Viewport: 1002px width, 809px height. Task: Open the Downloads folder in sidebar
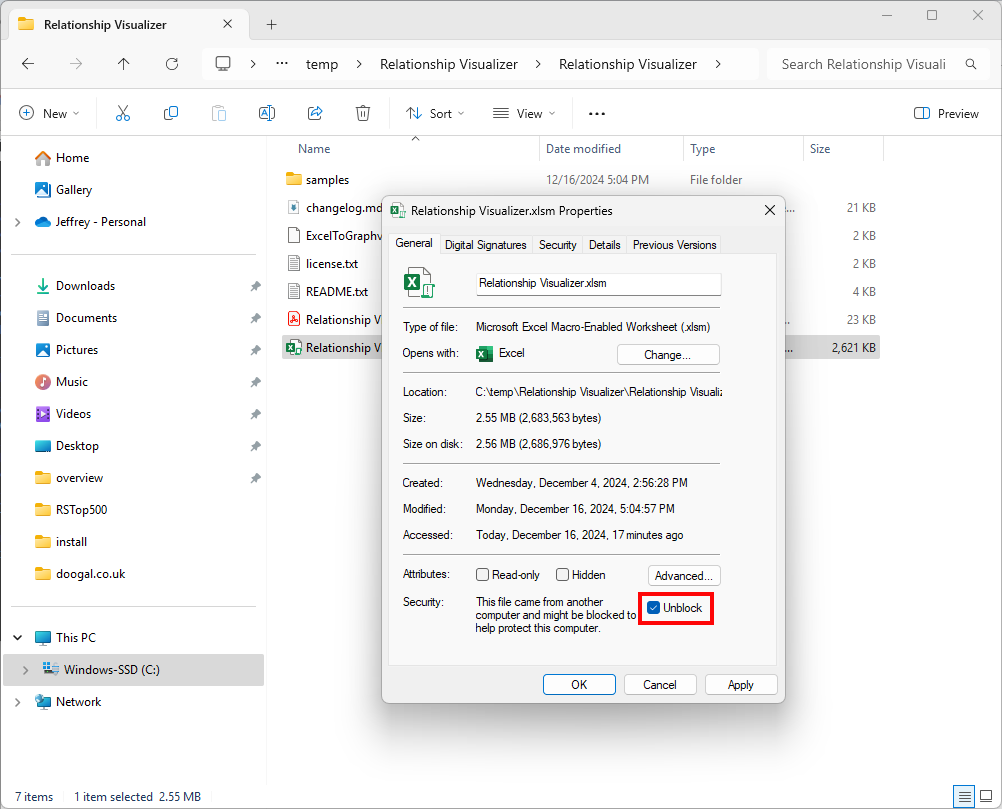point(85,286)
